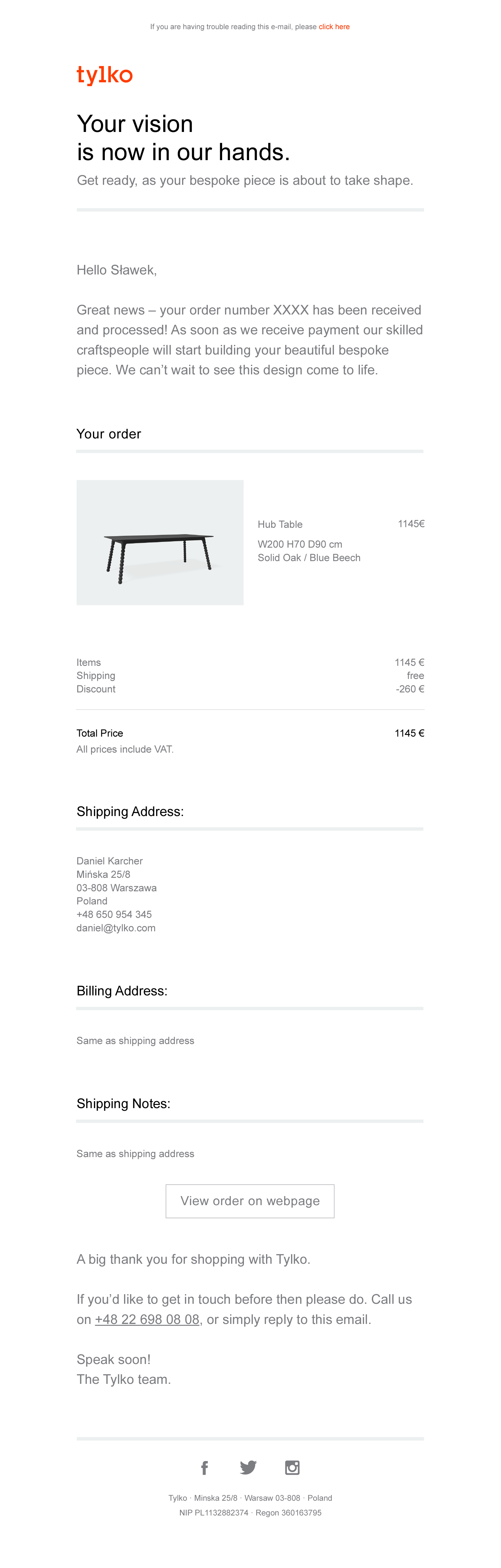Open the Twitter bird icon

pyautogui.click(x=248, y=1467)
